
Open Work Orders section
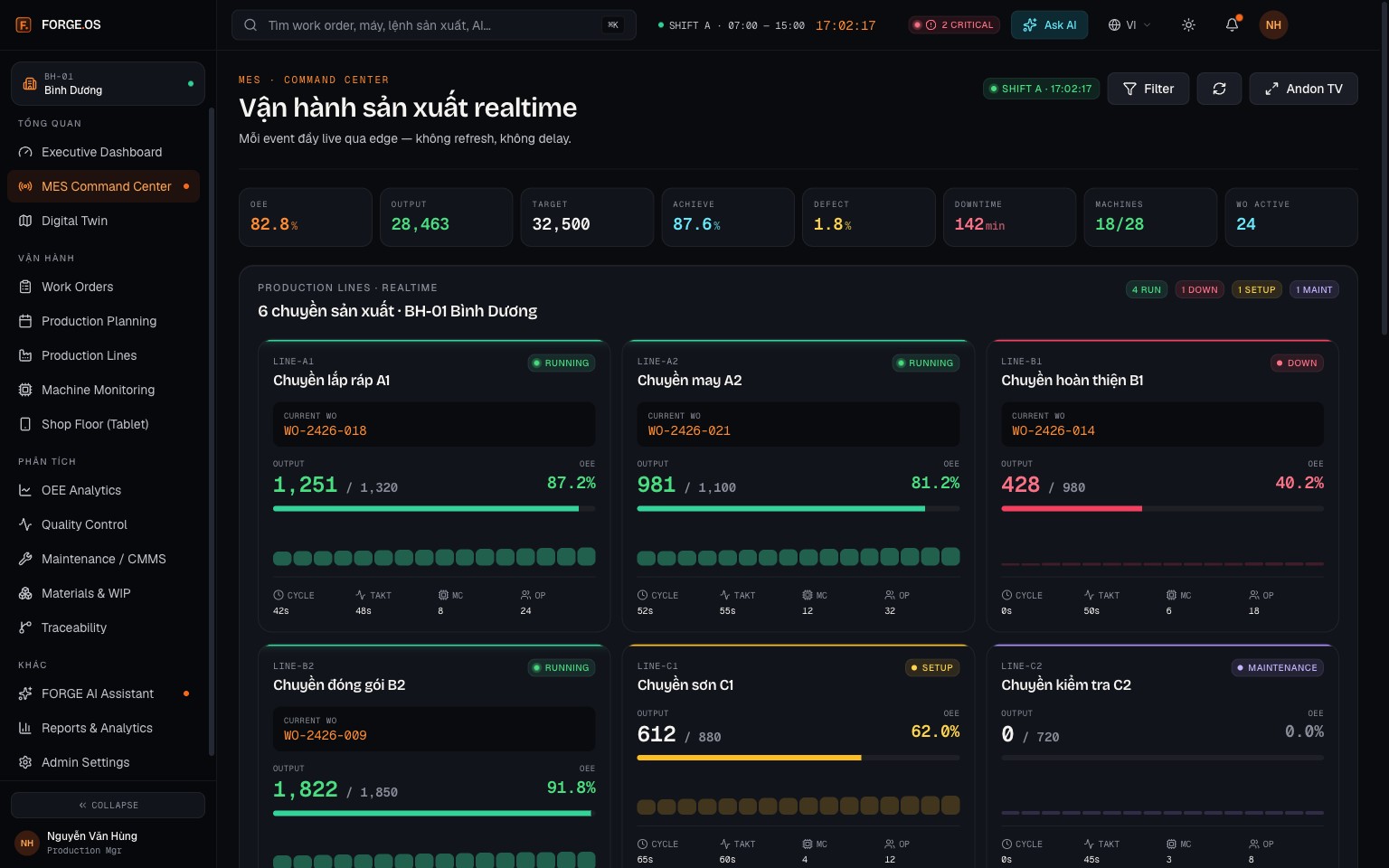pos(103,287)
